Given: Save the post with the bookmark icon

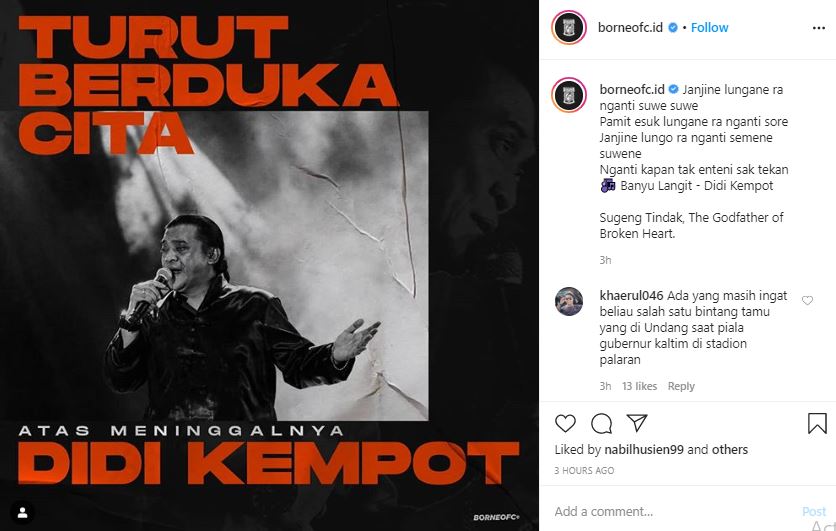Looking at the screenshot, I should coord(817,423).
